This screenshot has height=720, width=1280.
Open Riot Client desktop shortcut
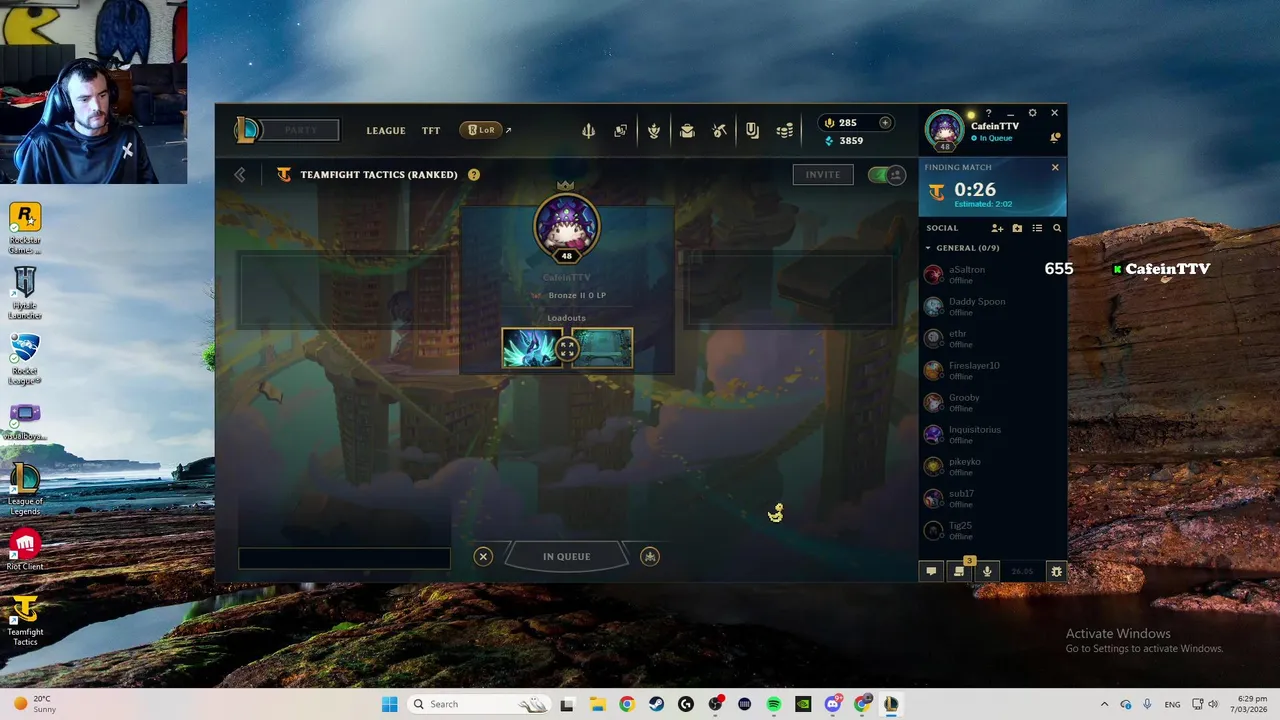(25, 550)
